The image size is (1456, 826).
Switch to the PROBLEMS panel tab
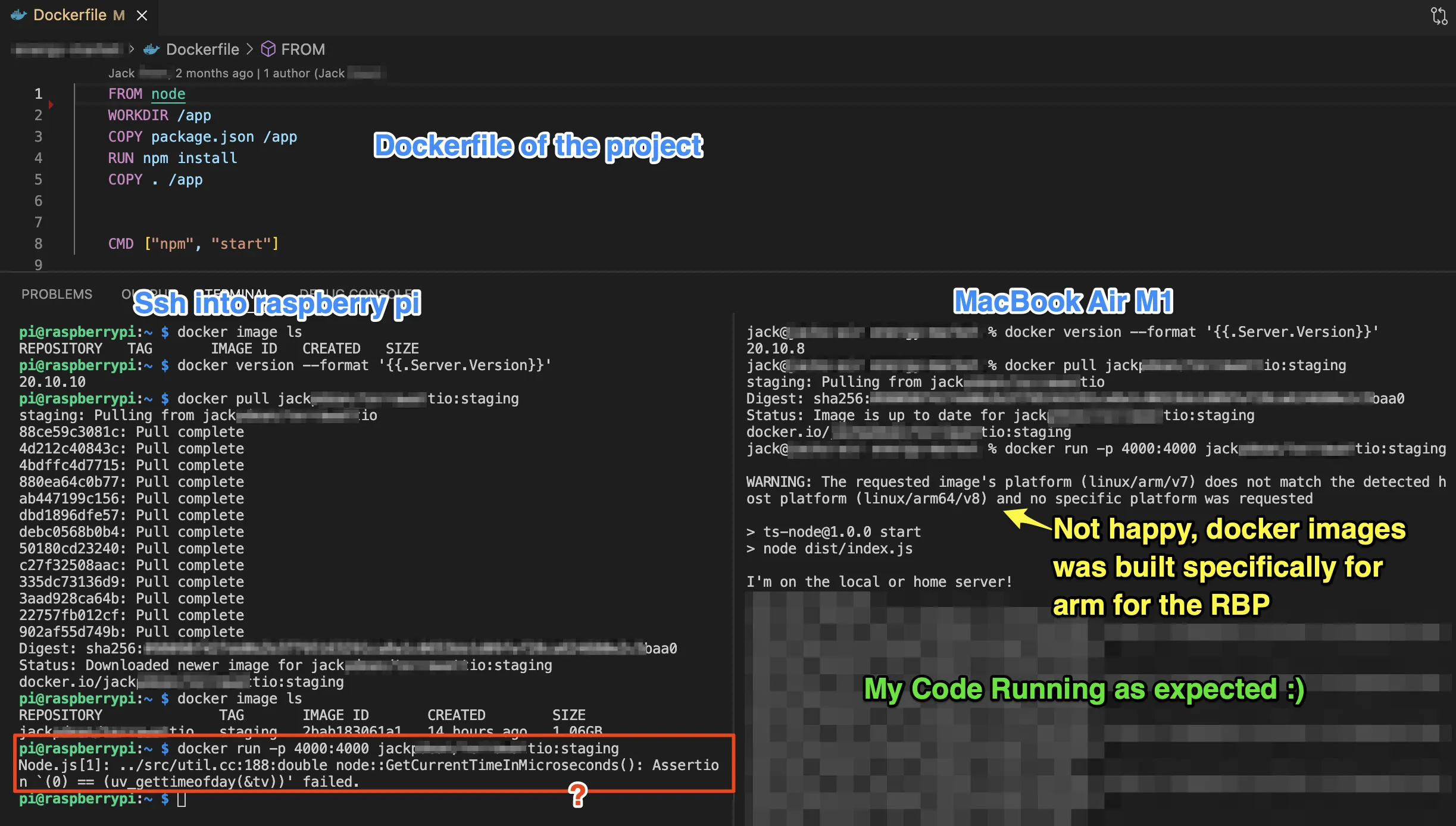(x=57, y=294)
